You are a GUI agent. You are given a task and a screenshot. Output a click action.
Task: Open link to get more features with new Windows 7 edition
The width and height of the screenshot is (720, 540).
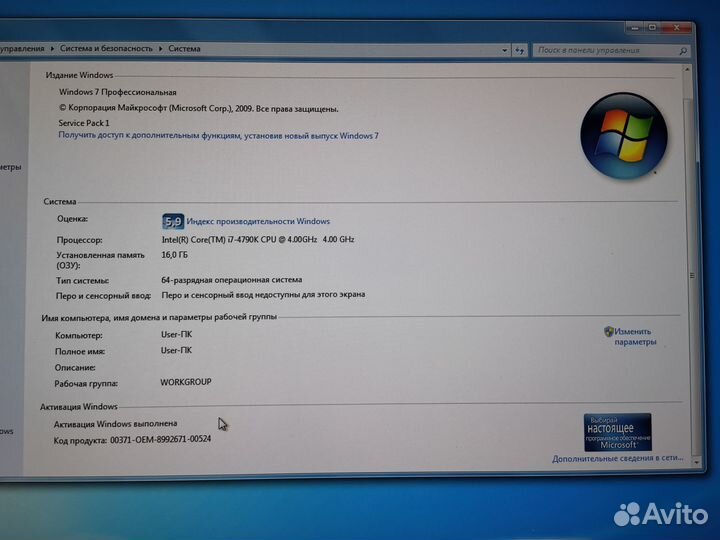click(x=219, y=135)
